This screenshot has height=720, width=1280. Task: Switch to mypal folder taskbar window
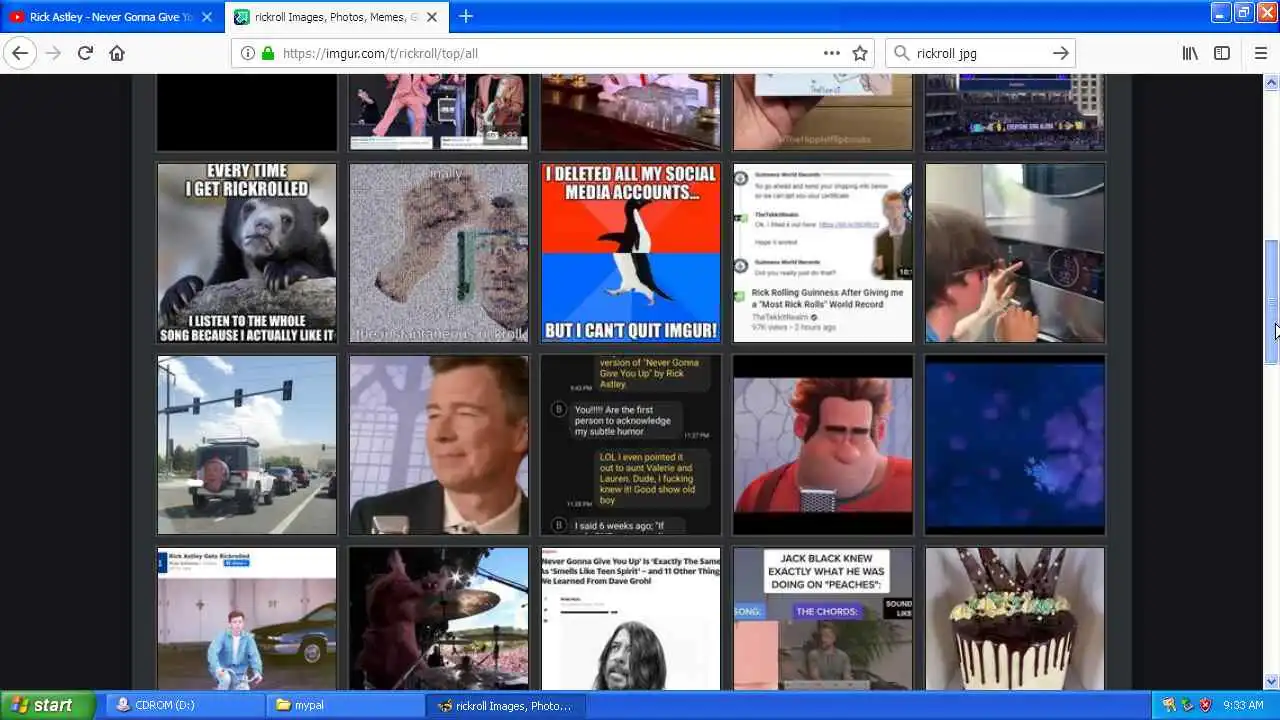coord(345,705)
